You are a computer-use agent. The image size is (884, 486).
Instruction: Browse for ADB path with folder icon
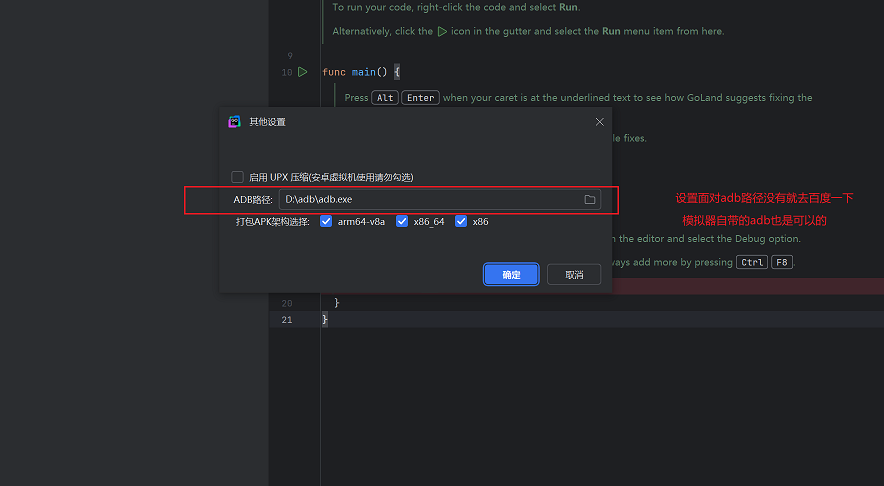590,200
